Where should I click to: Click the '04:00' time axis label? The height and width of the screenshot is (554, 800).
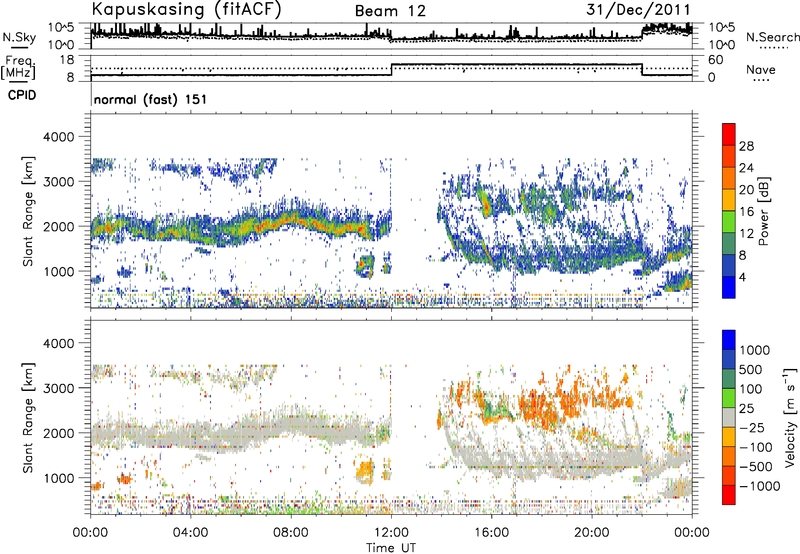coord(190,533)
